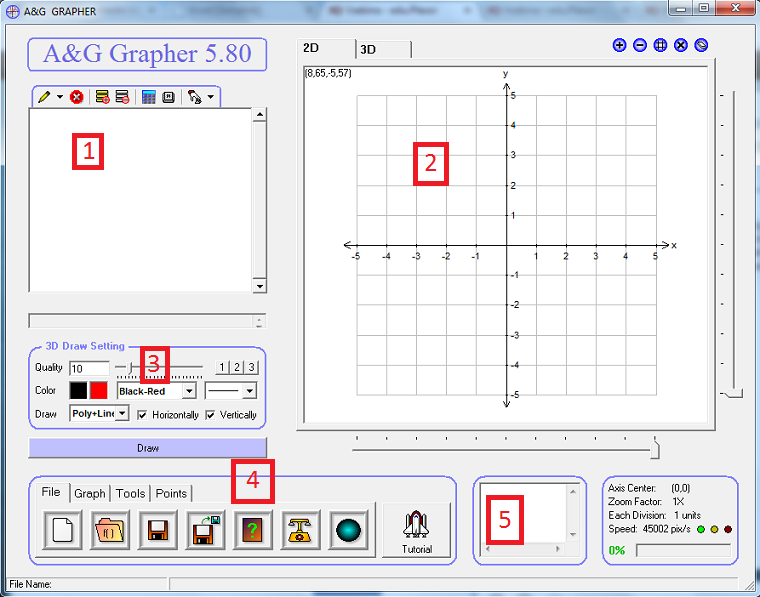Screen dimensions: 760x597
Task: Open the Graph tab
Action: coord(89,493)
